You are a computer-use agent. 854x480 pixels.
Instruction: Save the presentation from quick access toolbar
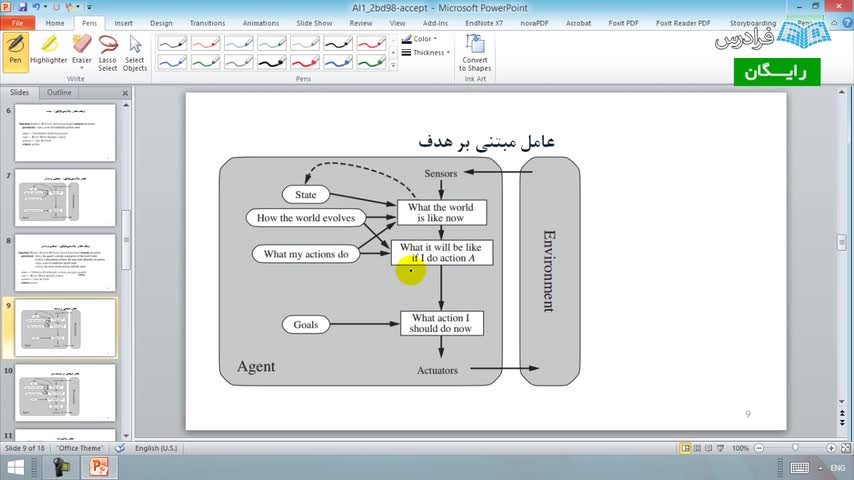[22, 7]
